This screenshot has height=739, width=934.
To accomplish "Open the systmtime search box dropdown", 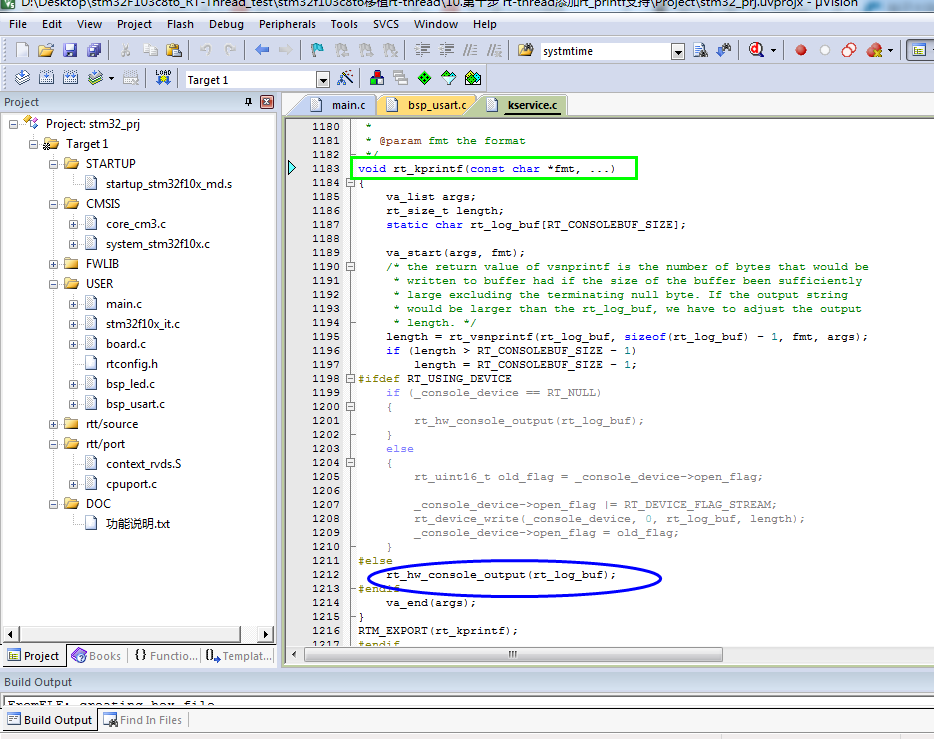I will [x=679, y=50].
